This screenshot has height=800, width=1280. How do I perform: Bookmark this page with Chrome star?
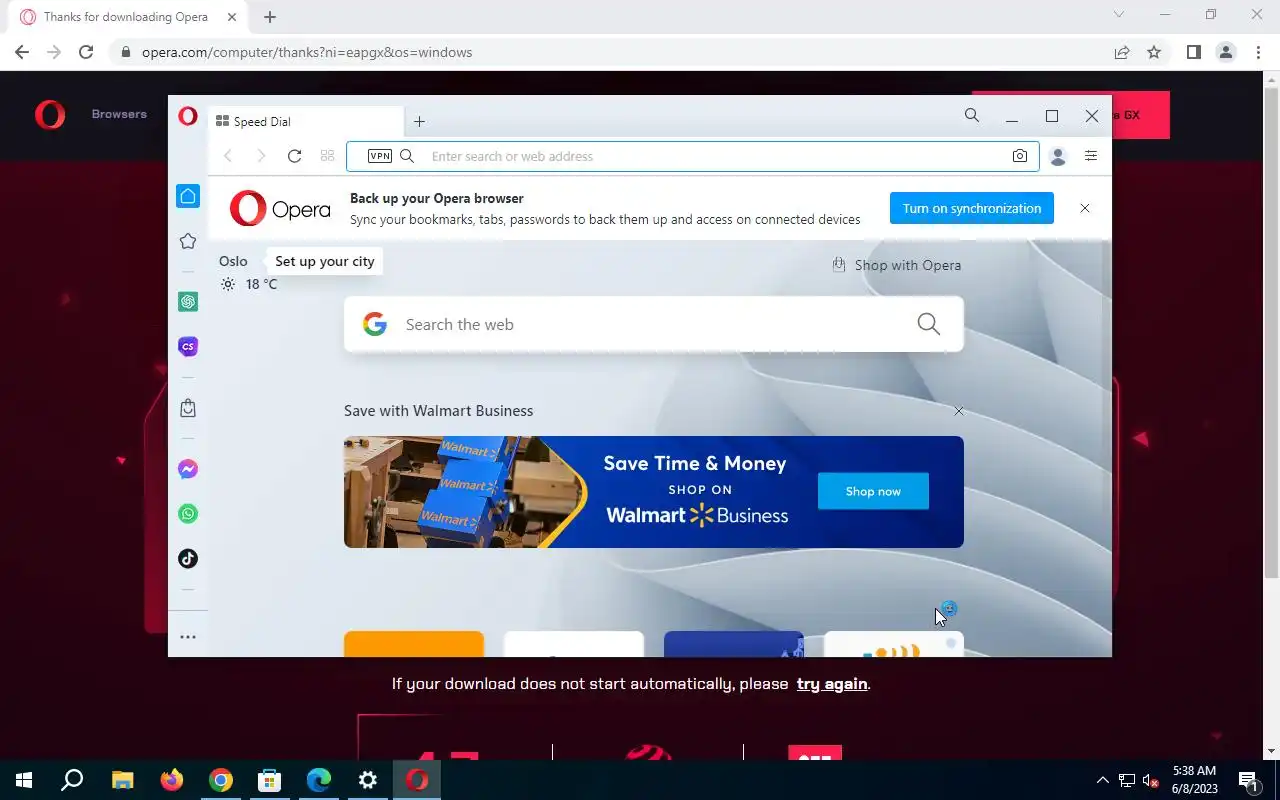pos(1154,52)
